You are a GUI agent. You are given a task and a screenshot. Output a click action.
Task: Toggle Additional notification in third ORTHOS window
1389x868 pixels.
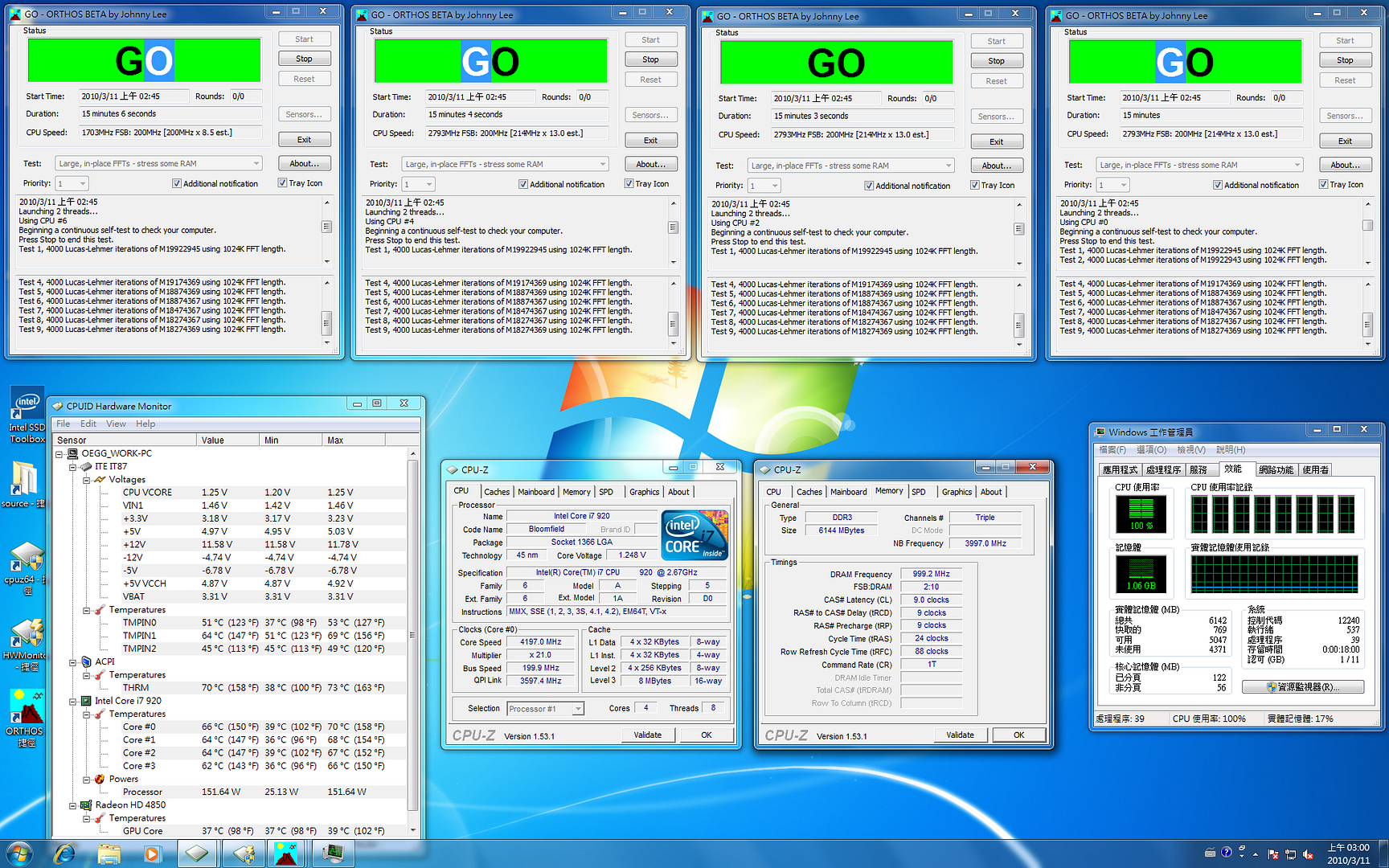[x=869, y=186]
